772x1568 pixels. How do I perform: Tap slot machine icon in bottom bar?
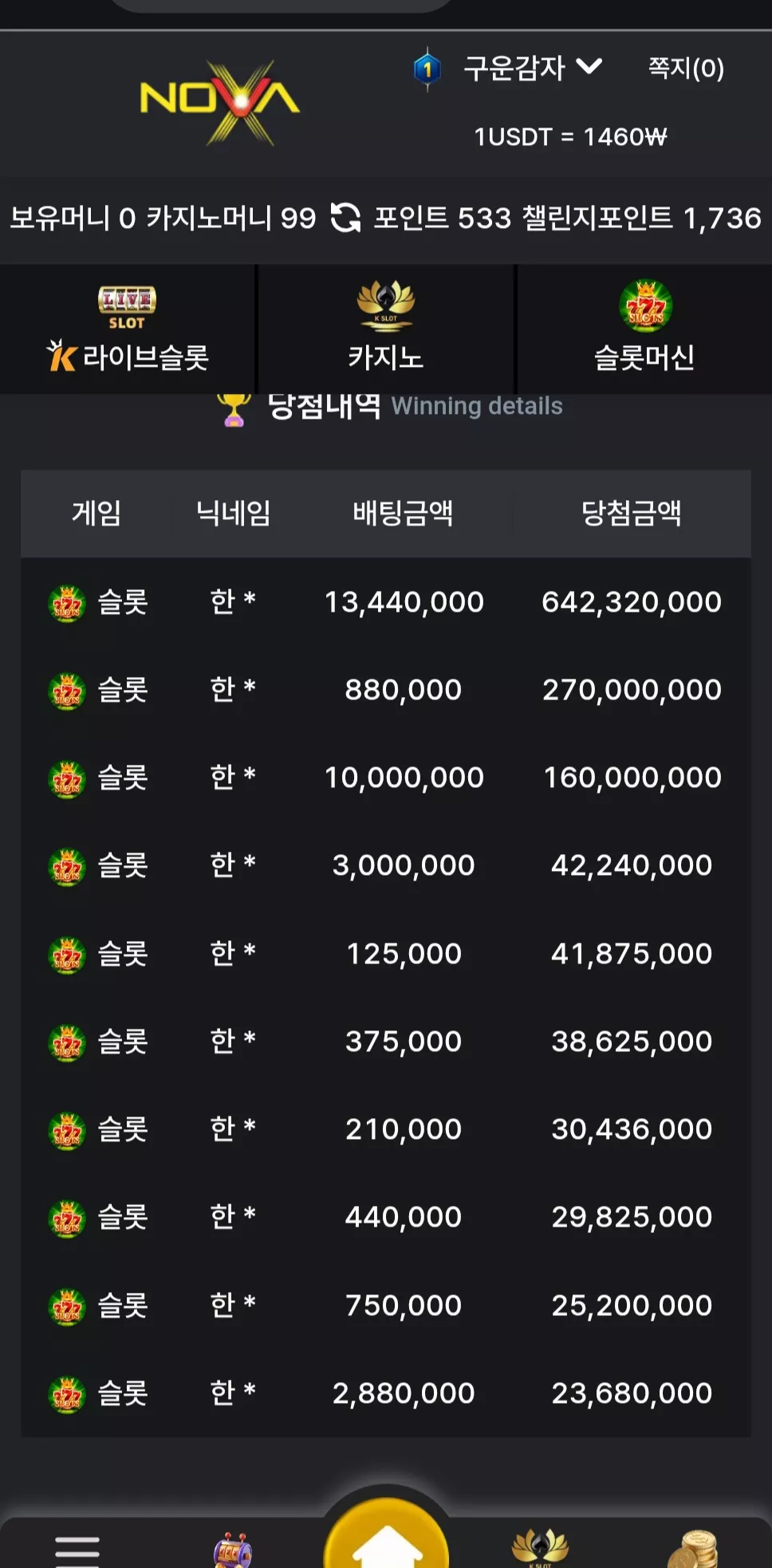[232, 1550]
